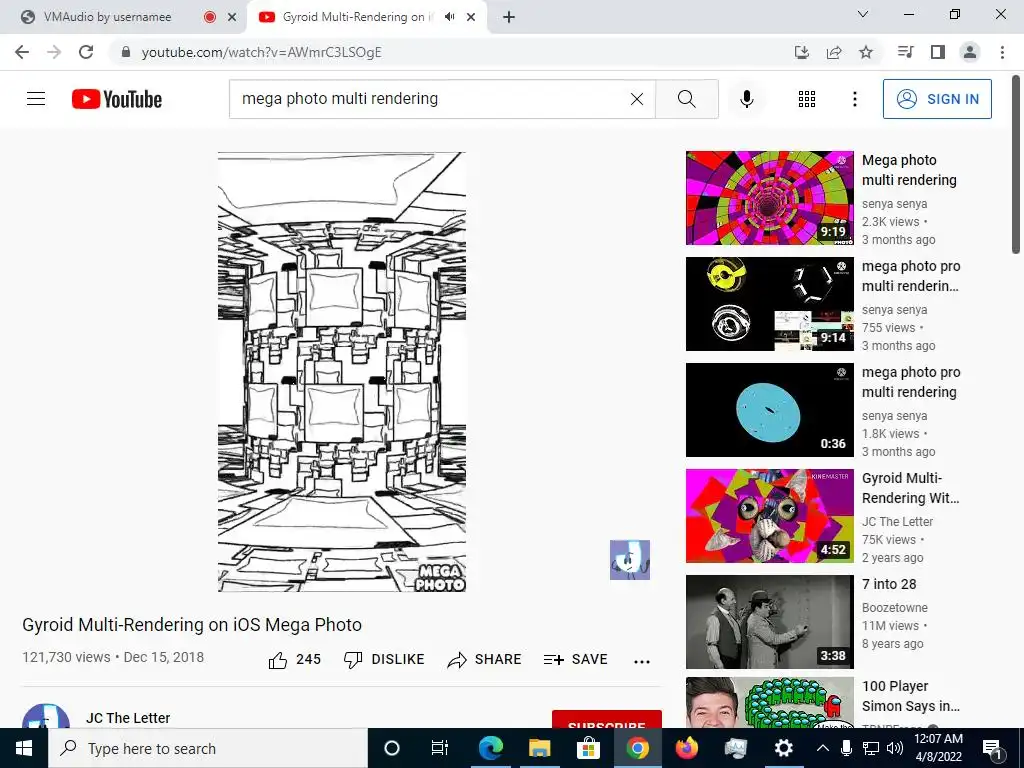Subscribe to JC The Letter
This screenshot has width=1024, height=768.
tap(607, 719)
